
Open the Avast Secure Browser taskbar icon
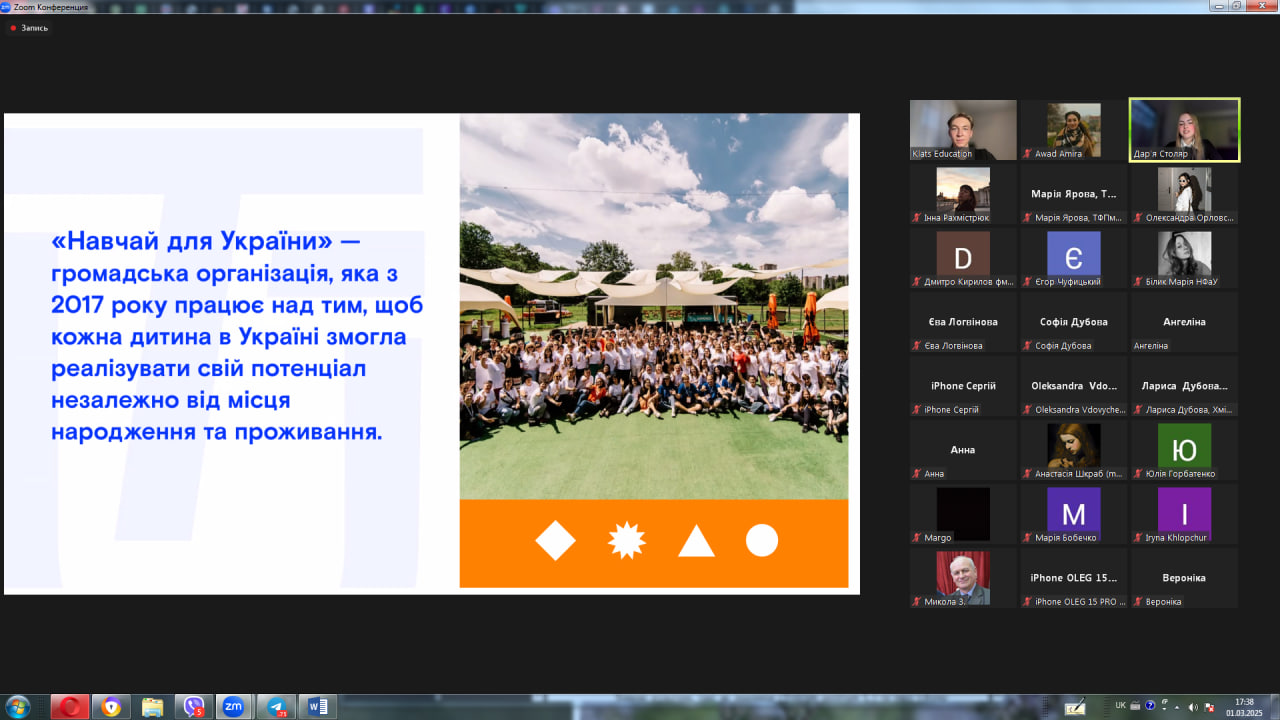111,707
